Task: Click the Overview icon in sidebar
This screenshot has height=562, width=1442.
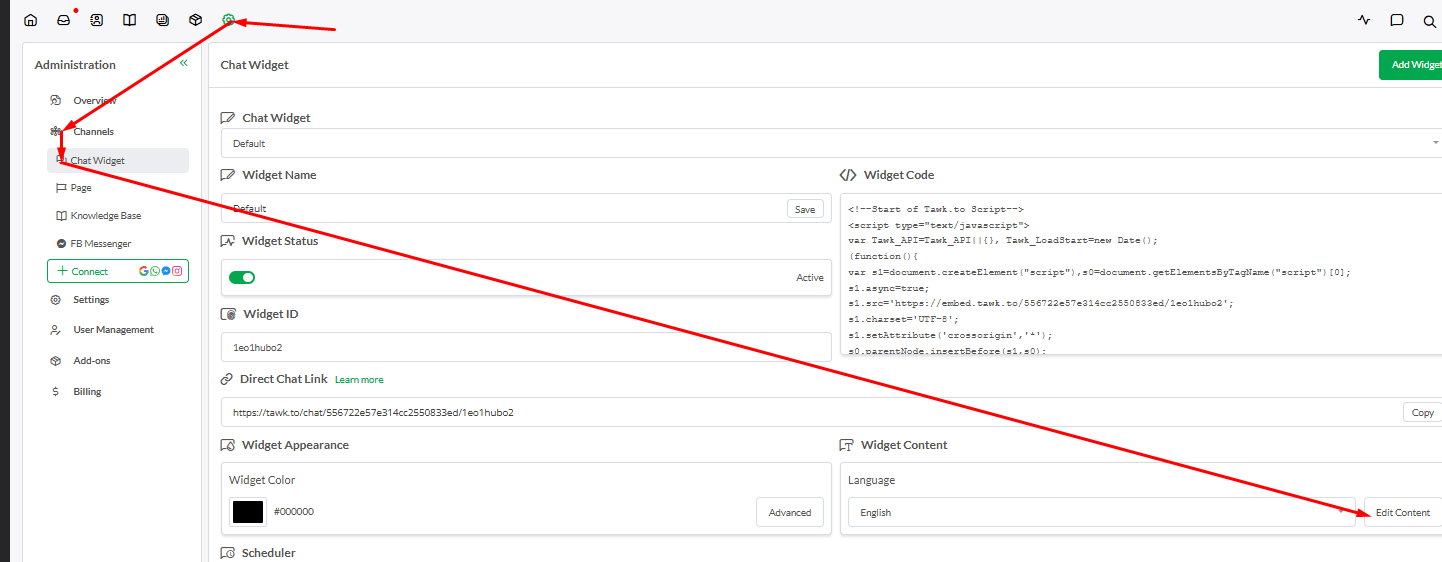Action: point(55,100)
